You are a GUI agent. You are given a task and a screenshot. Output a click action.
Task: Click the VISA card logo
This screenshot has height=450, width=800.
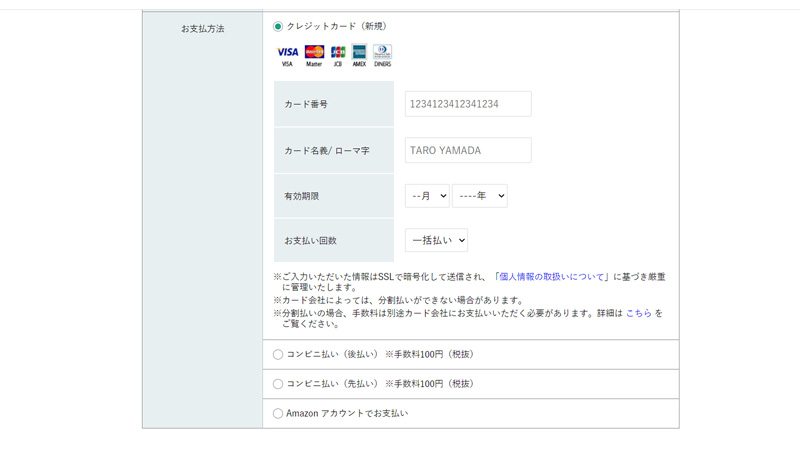pyautogui.click(x=287, y=52)
